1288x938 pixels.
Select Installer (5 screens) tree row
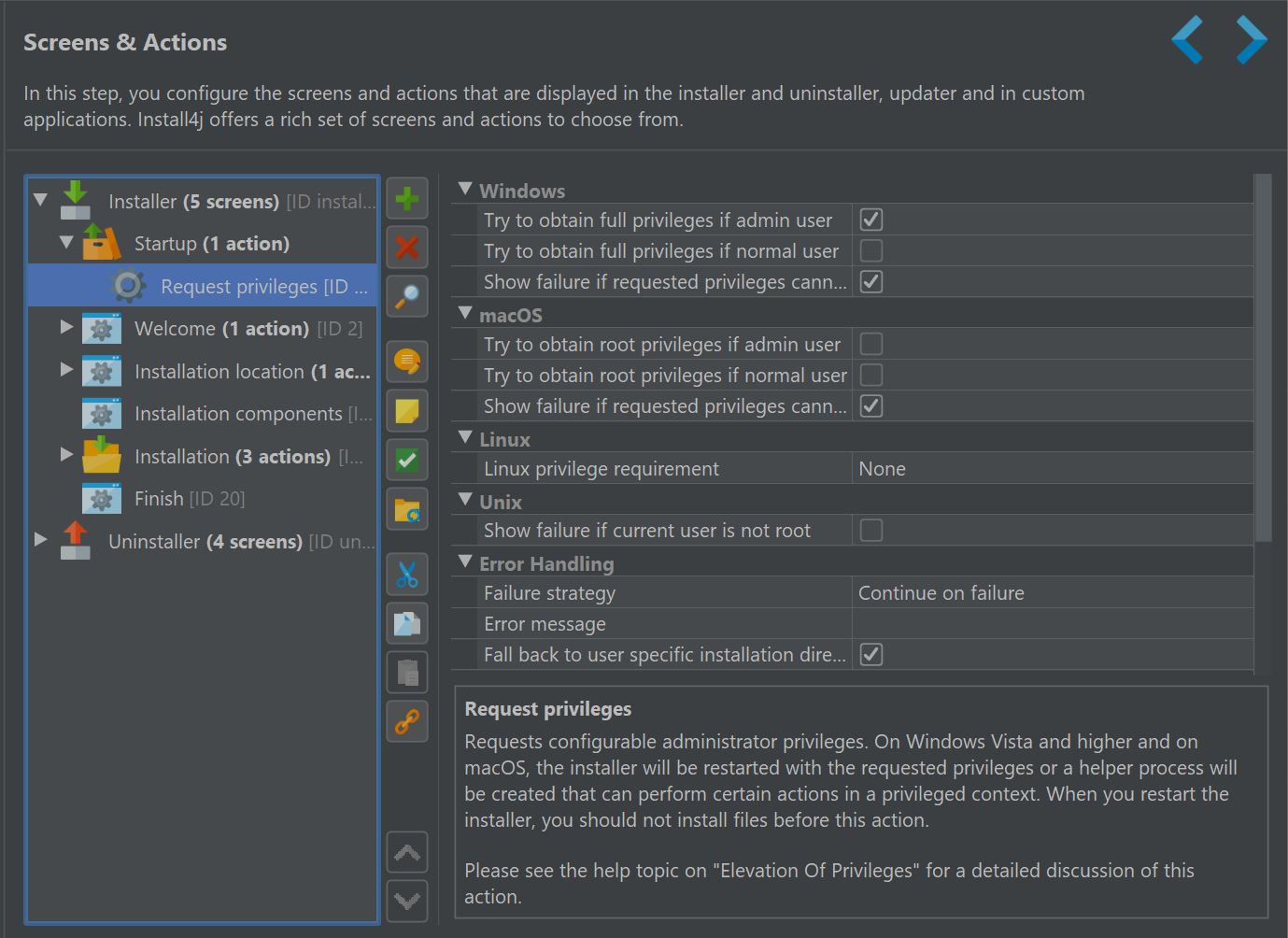coord(203,202)
